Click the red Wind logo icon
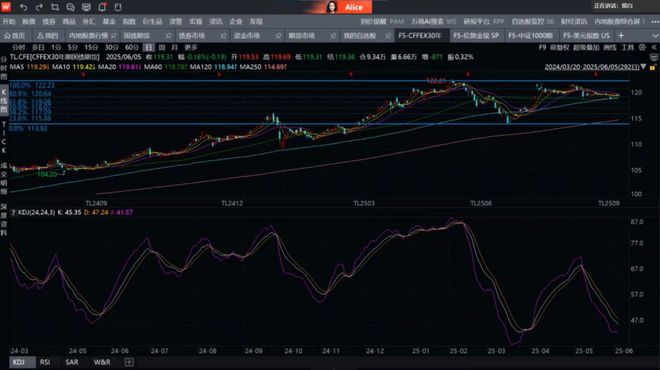Image resolution: width=660 pixels, height=370 pixels. coord(6,7)
